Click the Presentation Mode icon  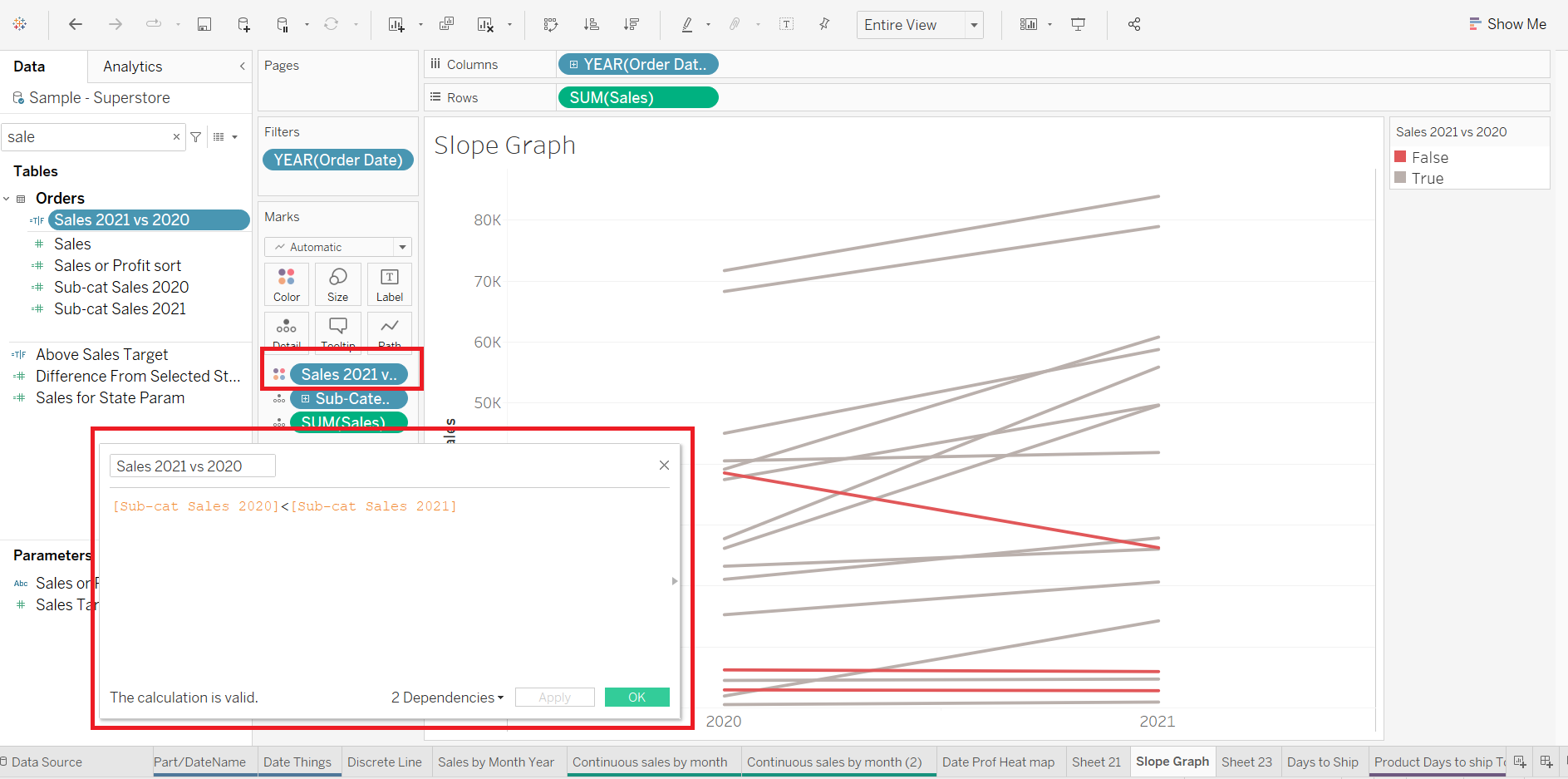[1078, 24]
